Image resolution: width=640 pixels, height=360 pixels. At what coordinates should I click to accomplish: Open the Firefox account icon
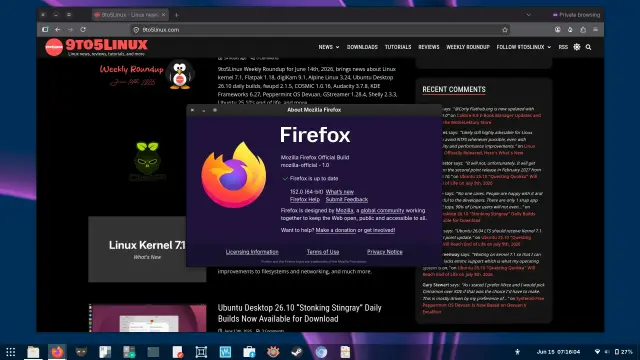tap(558, 30)
